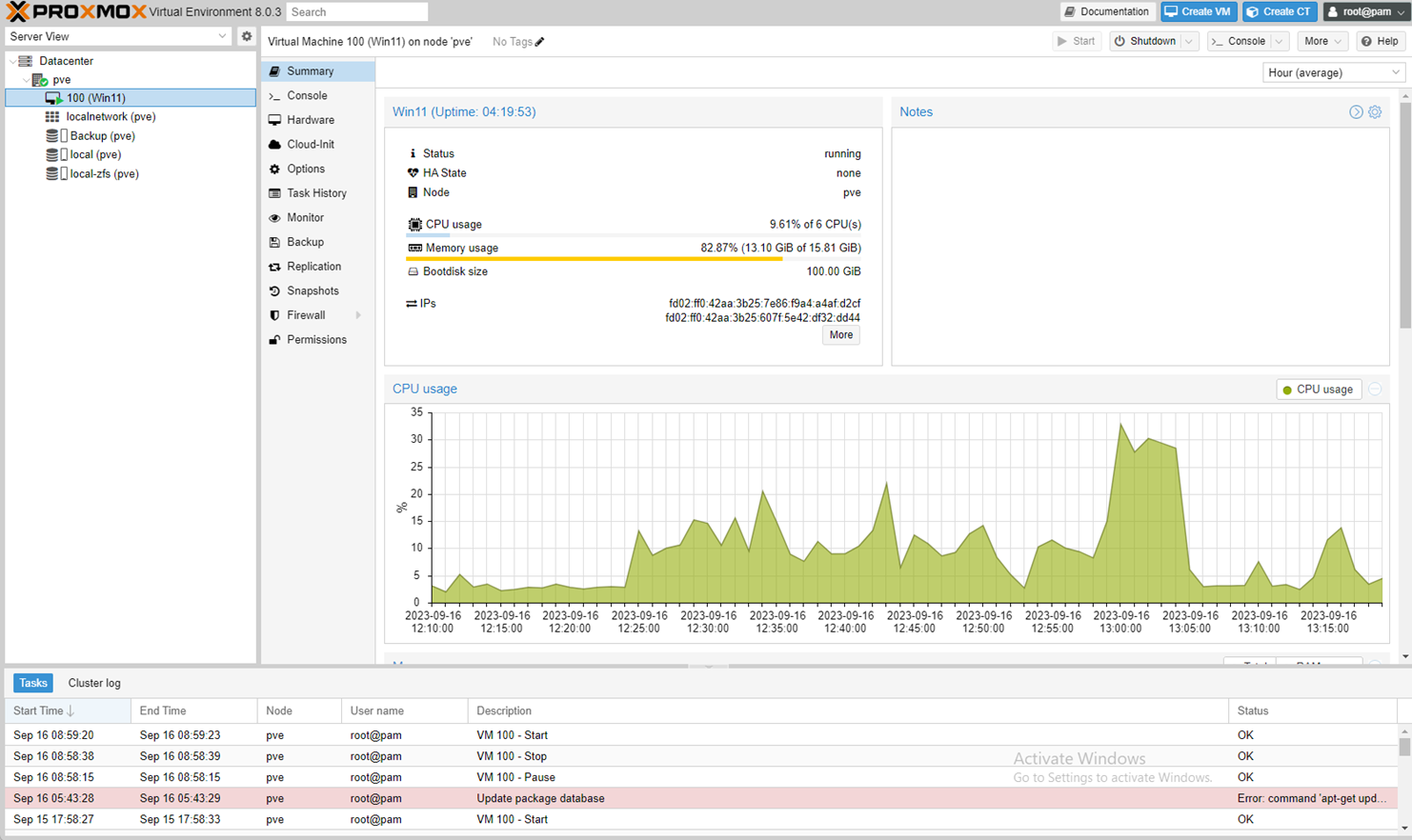Click the More button under IPs
This screenshot has width=1412, height=840.
click(840, 335)
